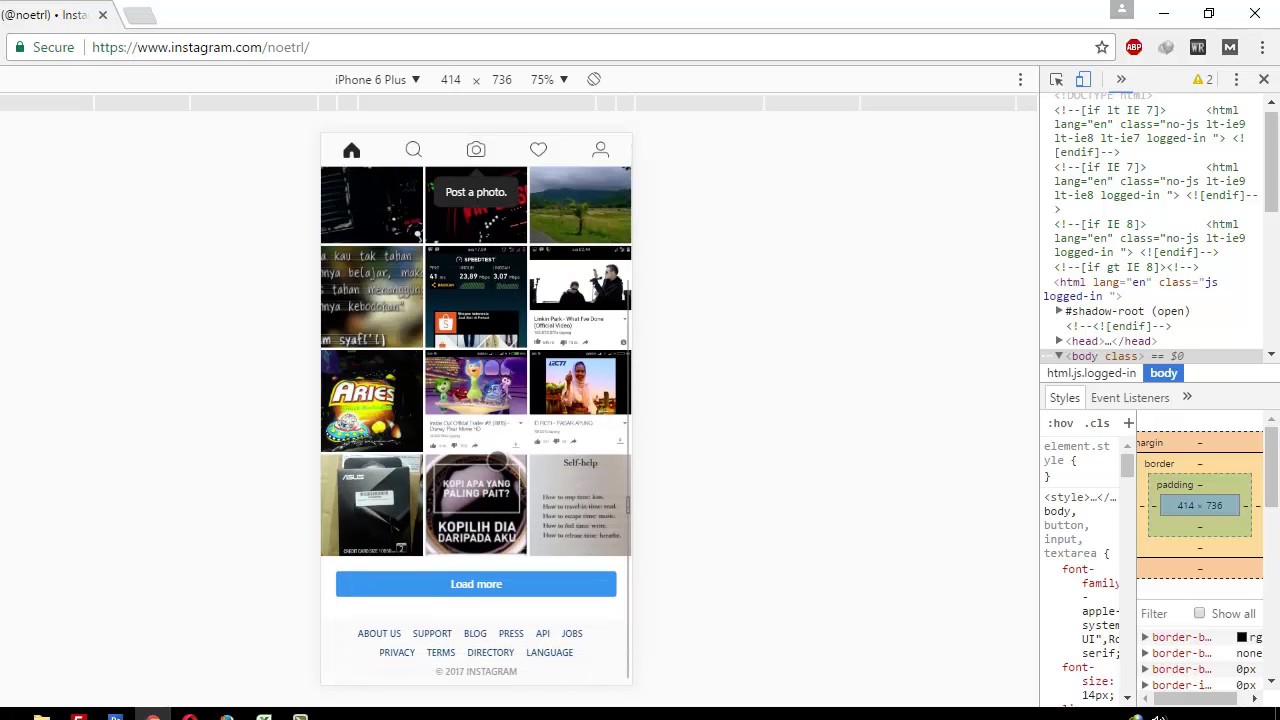Click the Adblock Plus extension icon

[x=1134, y=47]
